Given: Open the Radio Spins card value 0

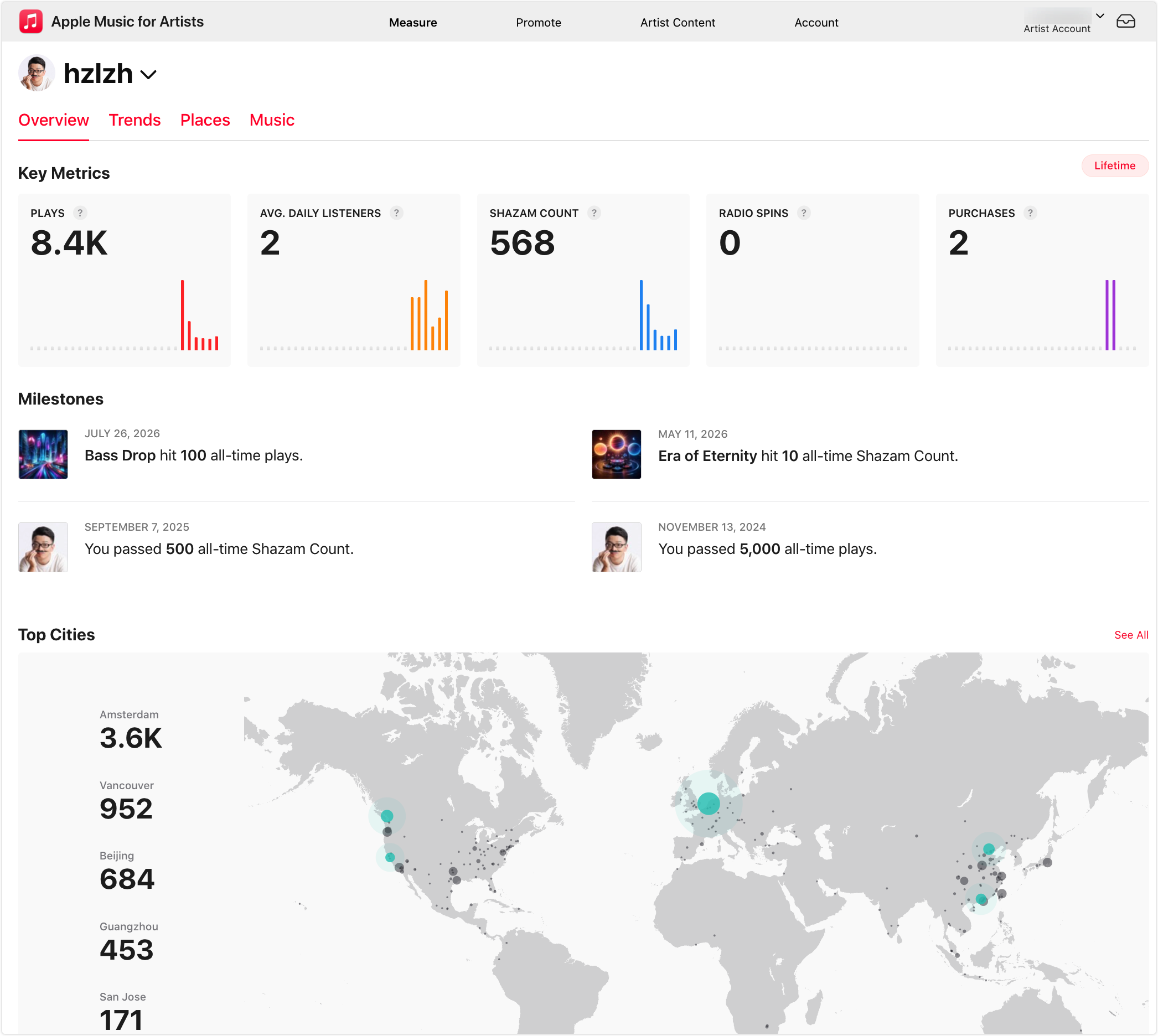Looking at the screenshot, I should [x=730, y=243].
